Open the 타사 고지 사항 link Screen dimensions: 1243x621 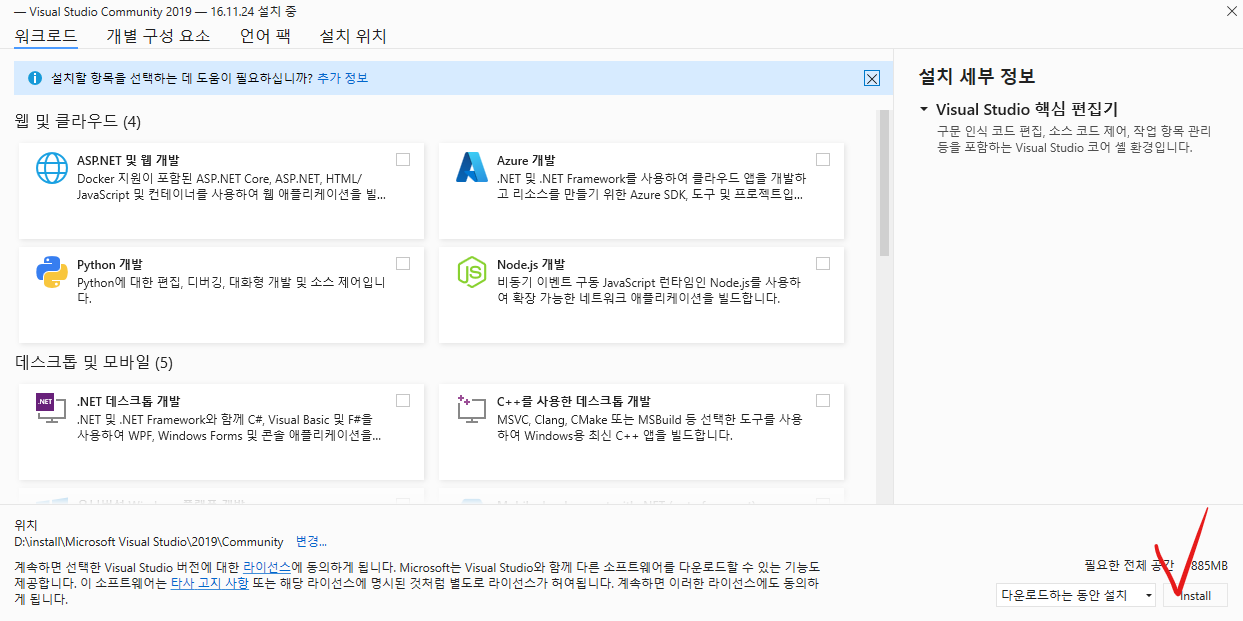pos(210,584)
